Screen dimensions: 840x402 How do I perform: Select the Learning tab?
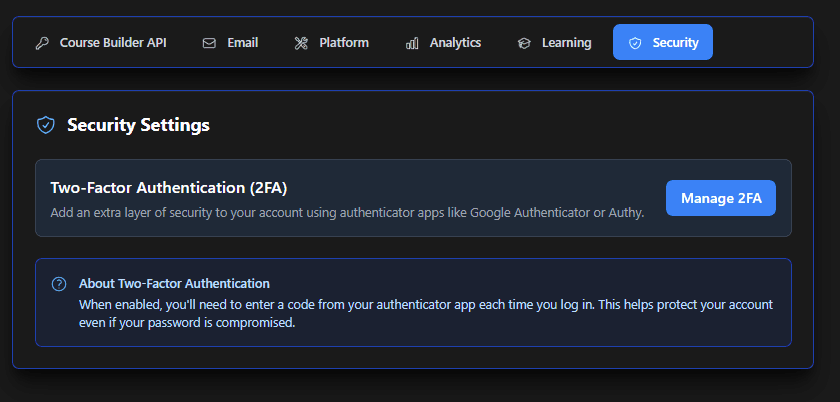coord(566,43)
